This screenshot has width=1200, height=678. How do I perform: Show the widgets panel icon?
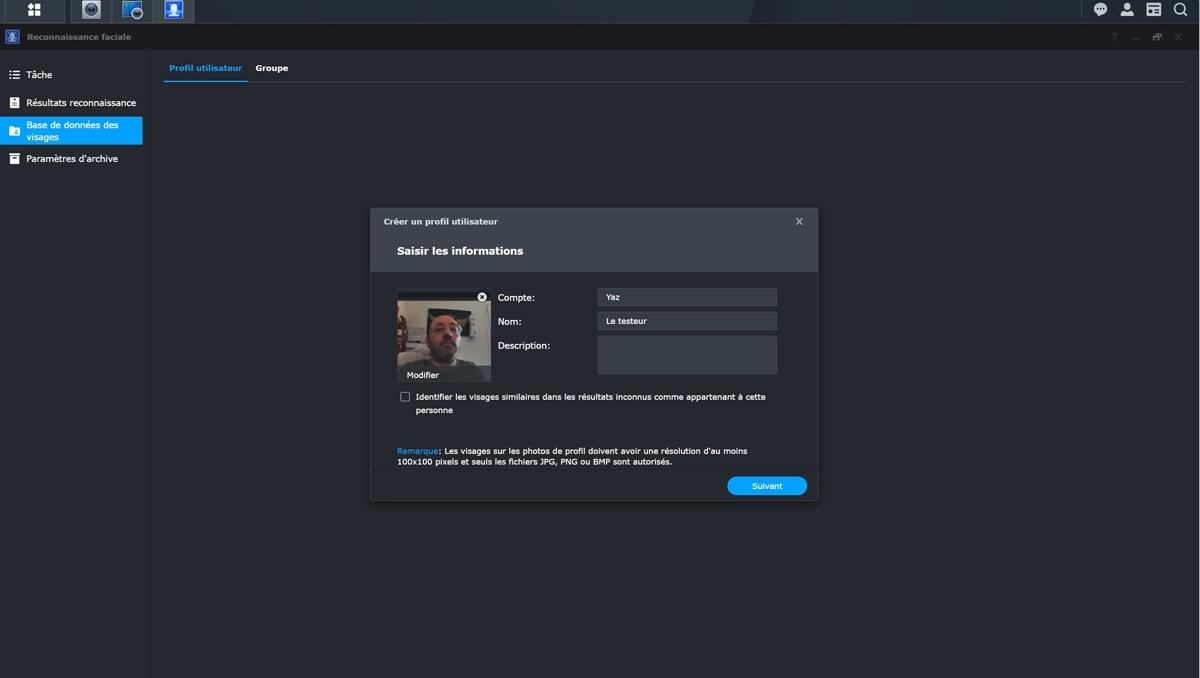tap(1153, 10)
